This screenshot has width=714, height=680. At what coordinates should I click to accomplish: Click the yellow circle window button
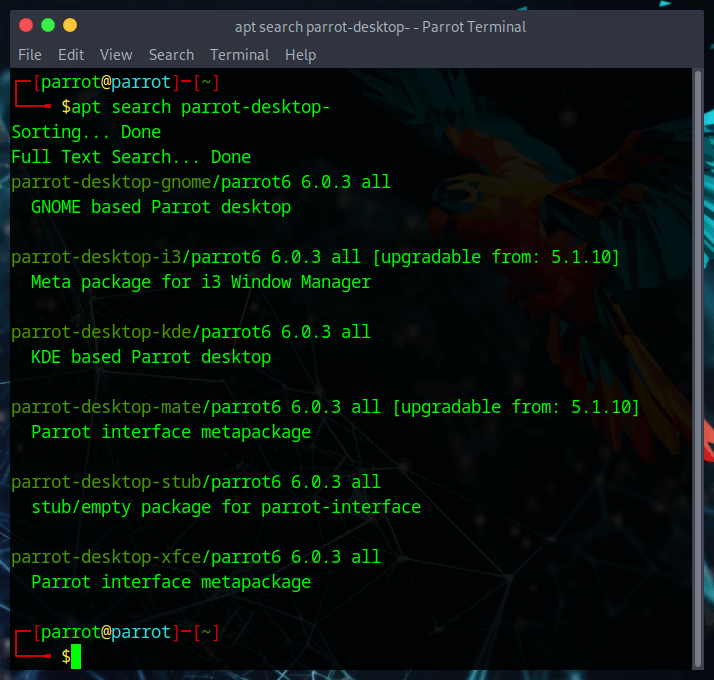click(69, 25)
